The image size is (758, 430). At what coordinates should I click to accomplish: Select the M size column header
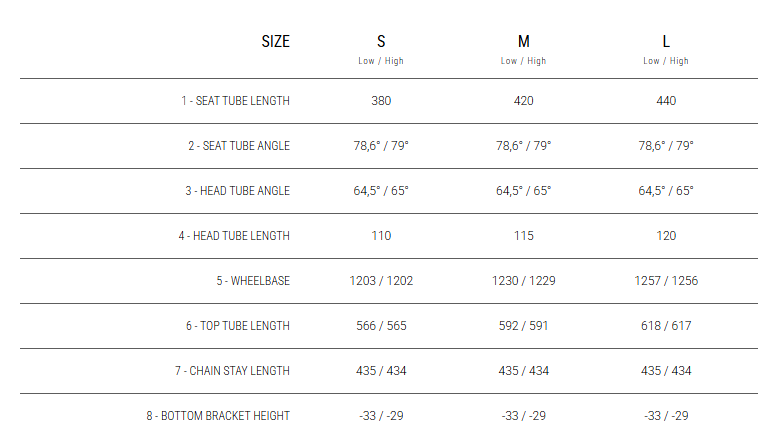523,42
